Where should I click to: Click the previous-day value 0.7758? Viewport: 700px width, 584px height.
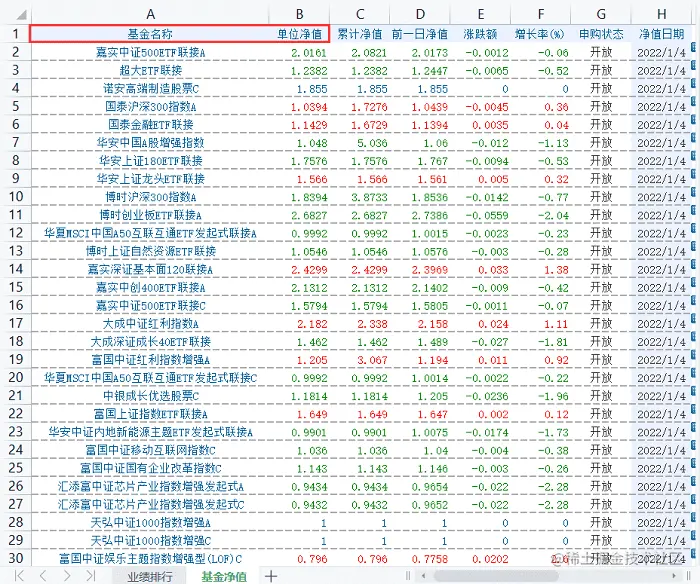pyautogui.click(x=429, y=559)
